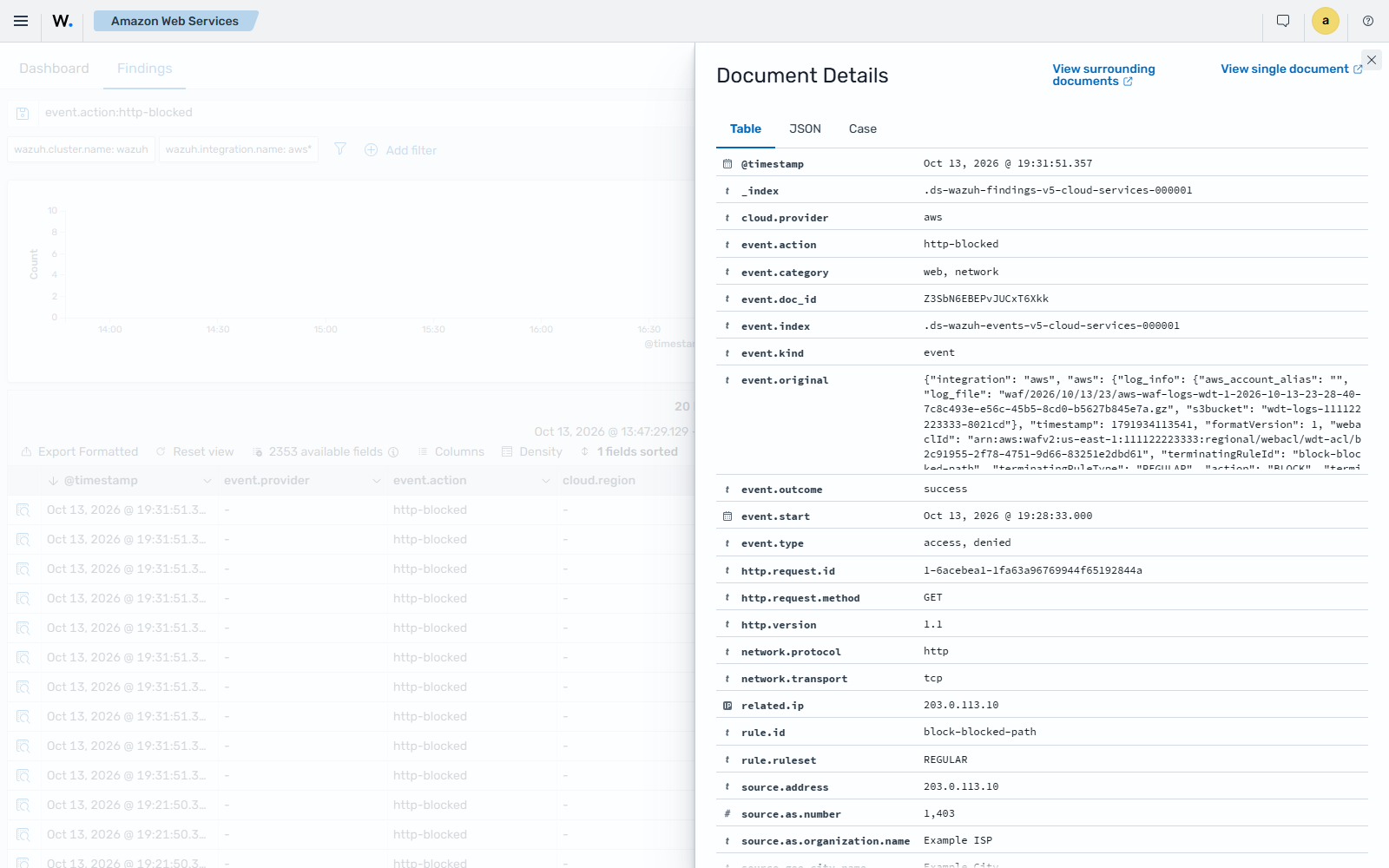
Task: Expand the event.action column header menu
Action: (x=545, y=481)
